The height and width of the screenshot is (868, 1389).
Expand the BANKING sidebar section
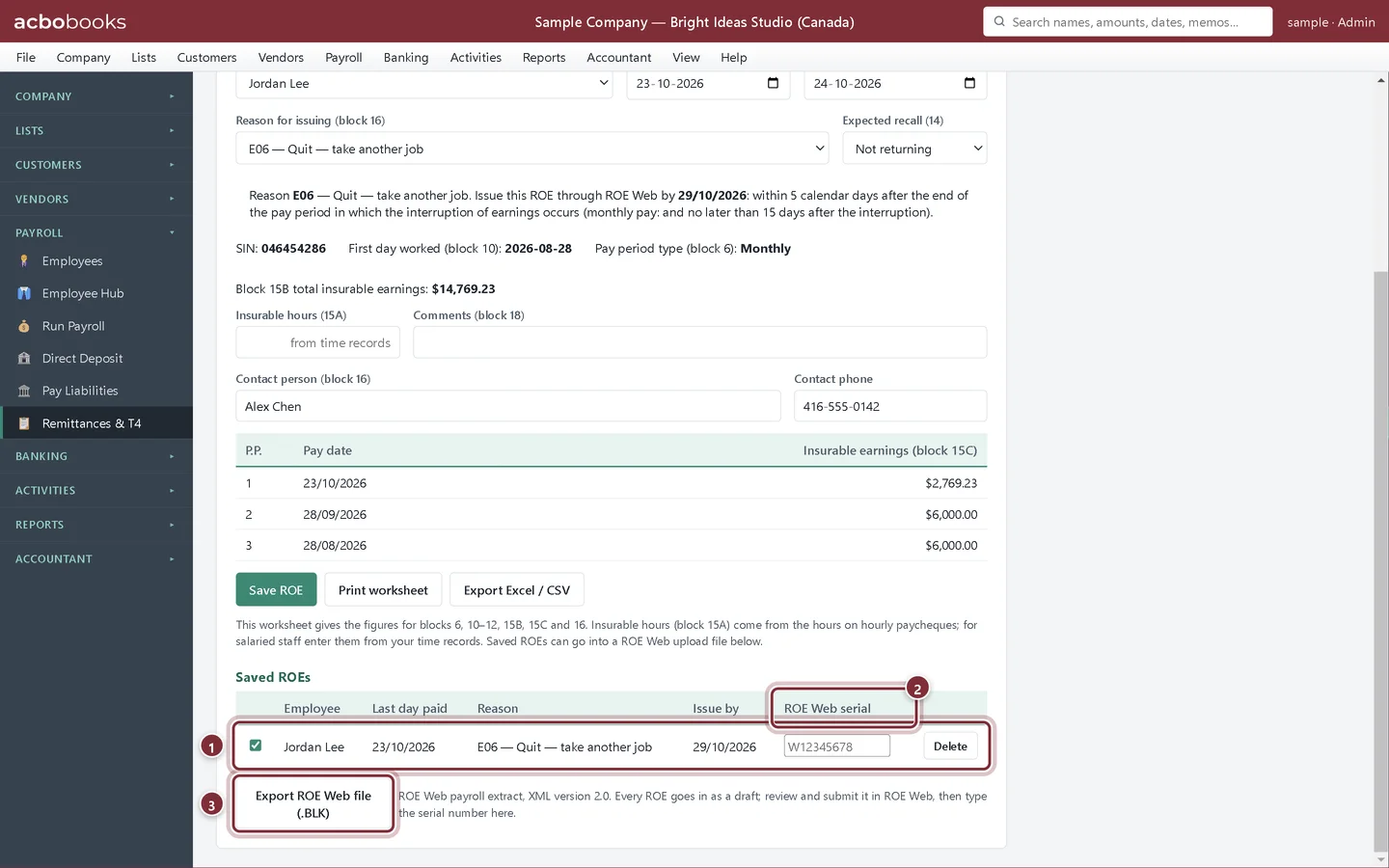click(x=96, y=456)
